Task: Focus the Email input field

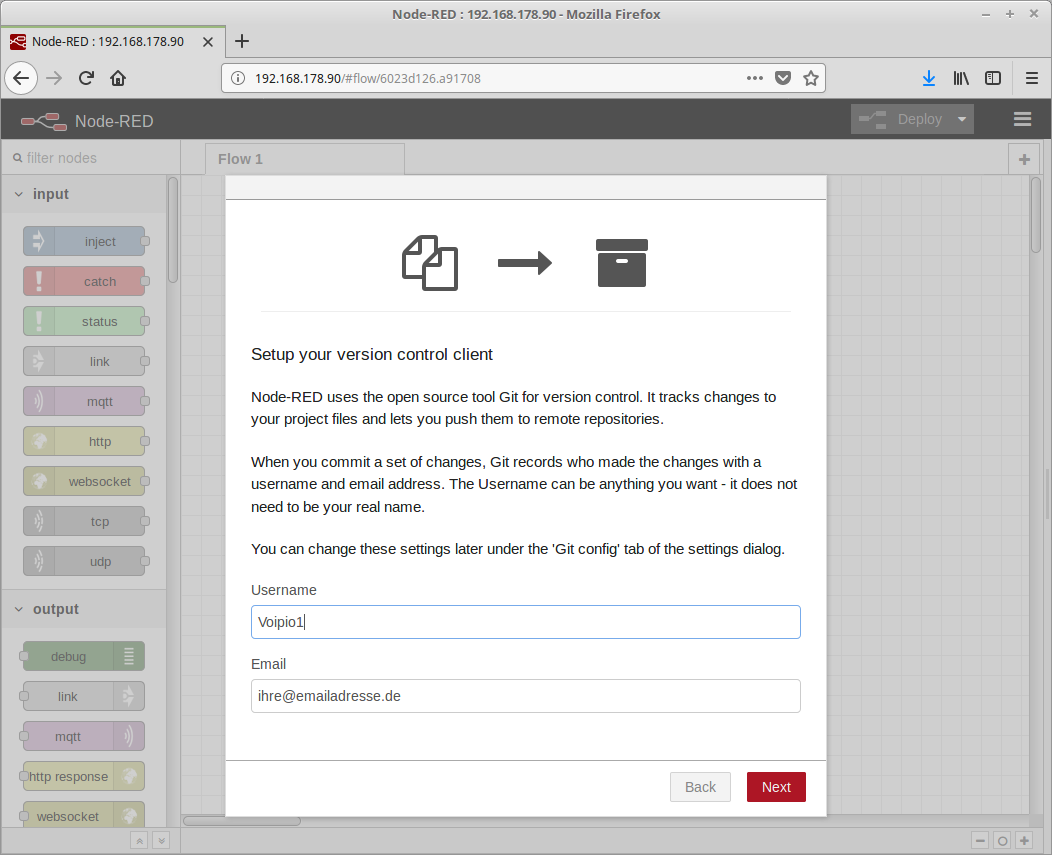Action: point(525,696)
